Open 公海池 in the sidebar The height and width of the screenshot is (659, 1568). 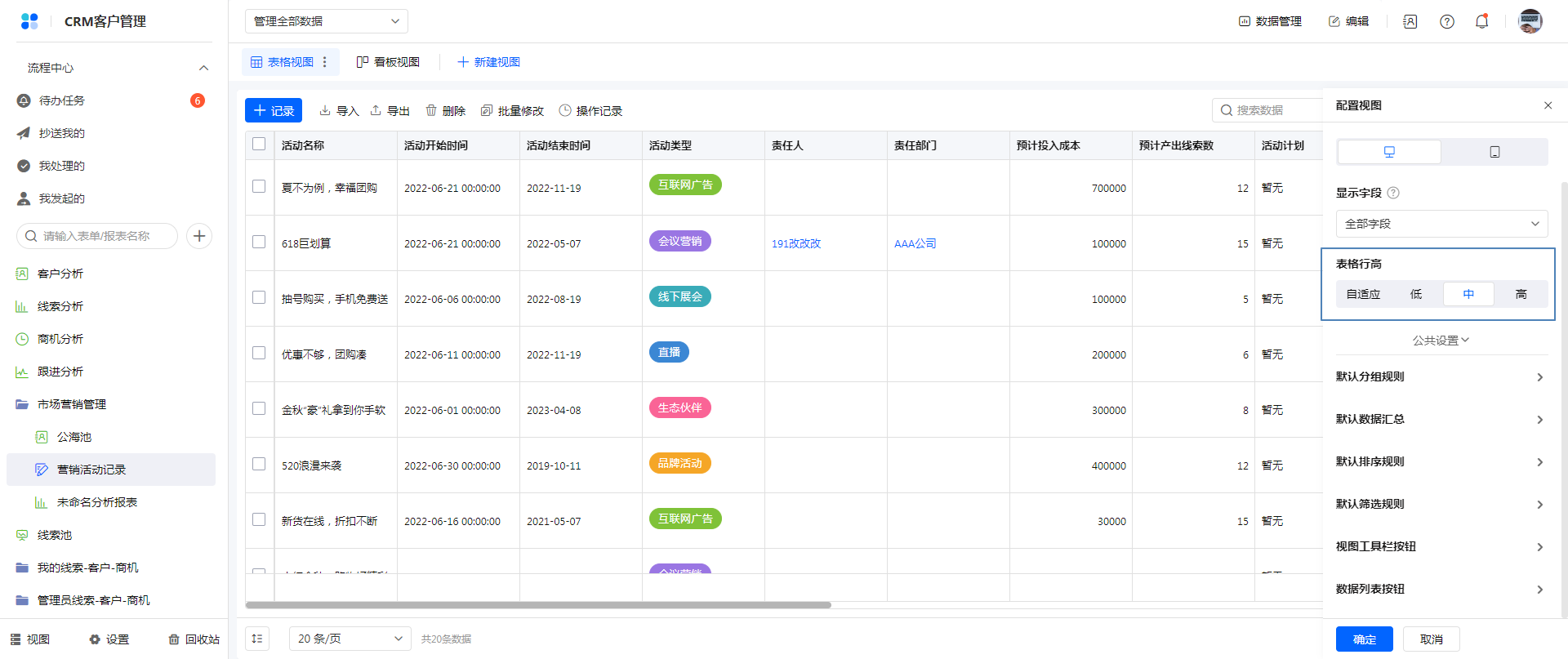pyautogui.click(x=74, y=437)
